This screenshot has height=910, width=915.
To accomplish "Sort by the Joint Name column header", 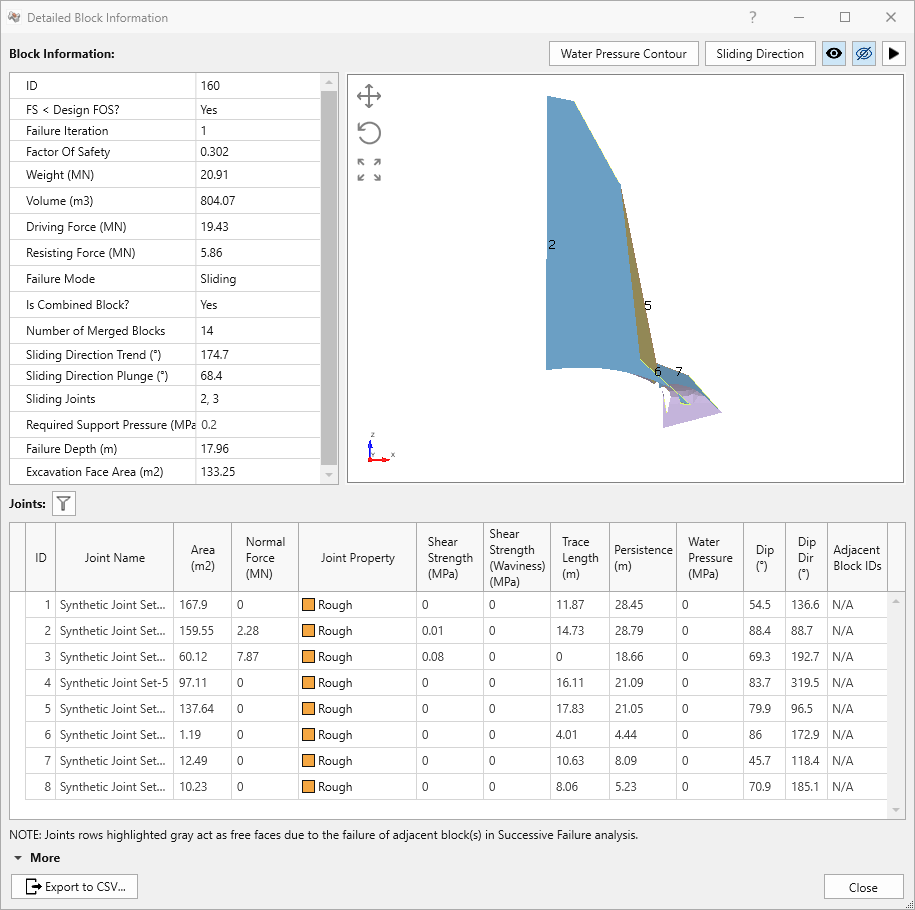I will click(114, 557).
